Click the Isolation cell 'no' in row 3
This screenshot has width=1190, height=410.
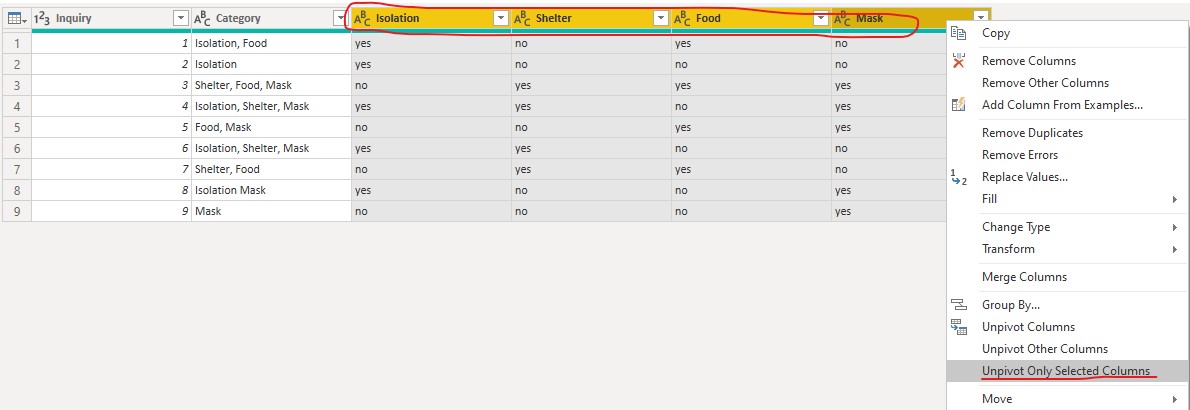[x=431, y=86]
